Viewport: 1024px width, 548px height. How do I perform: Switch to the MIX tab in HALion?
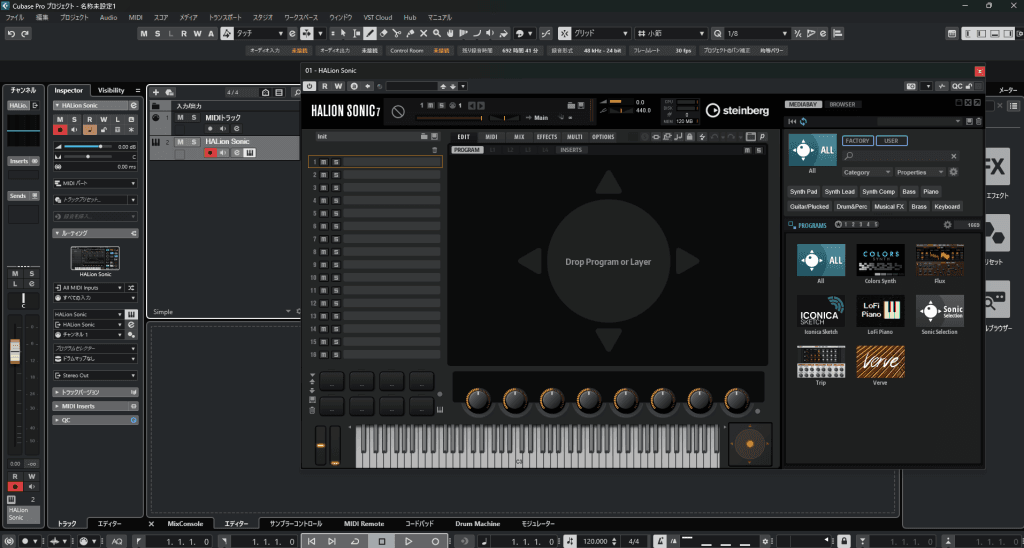point(519,137)
